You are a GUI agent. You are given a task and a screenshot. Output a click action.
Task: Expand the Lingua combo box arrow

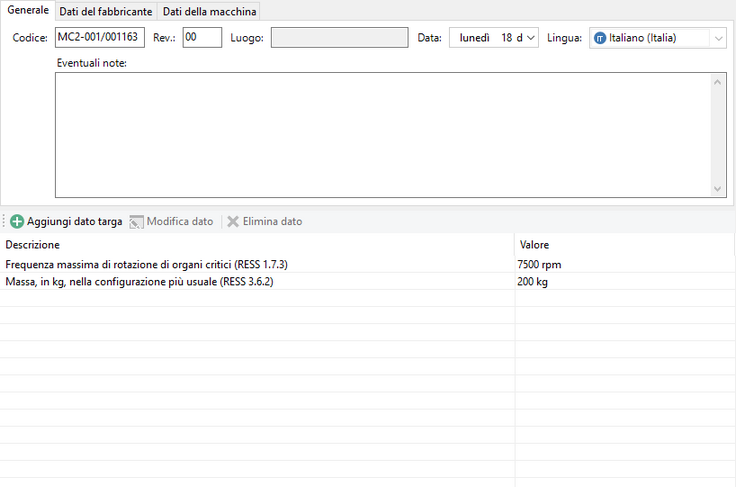click(718, 38)
